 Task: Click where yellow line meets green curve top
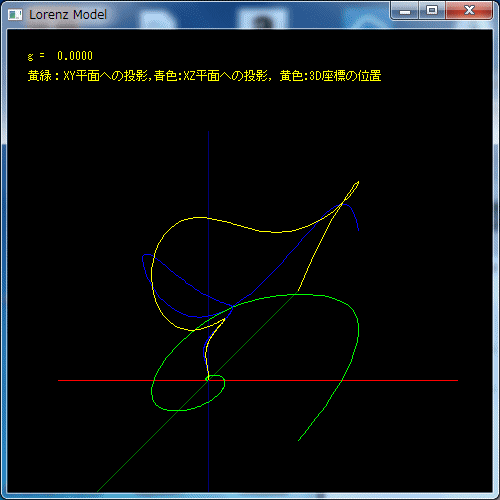298,293
